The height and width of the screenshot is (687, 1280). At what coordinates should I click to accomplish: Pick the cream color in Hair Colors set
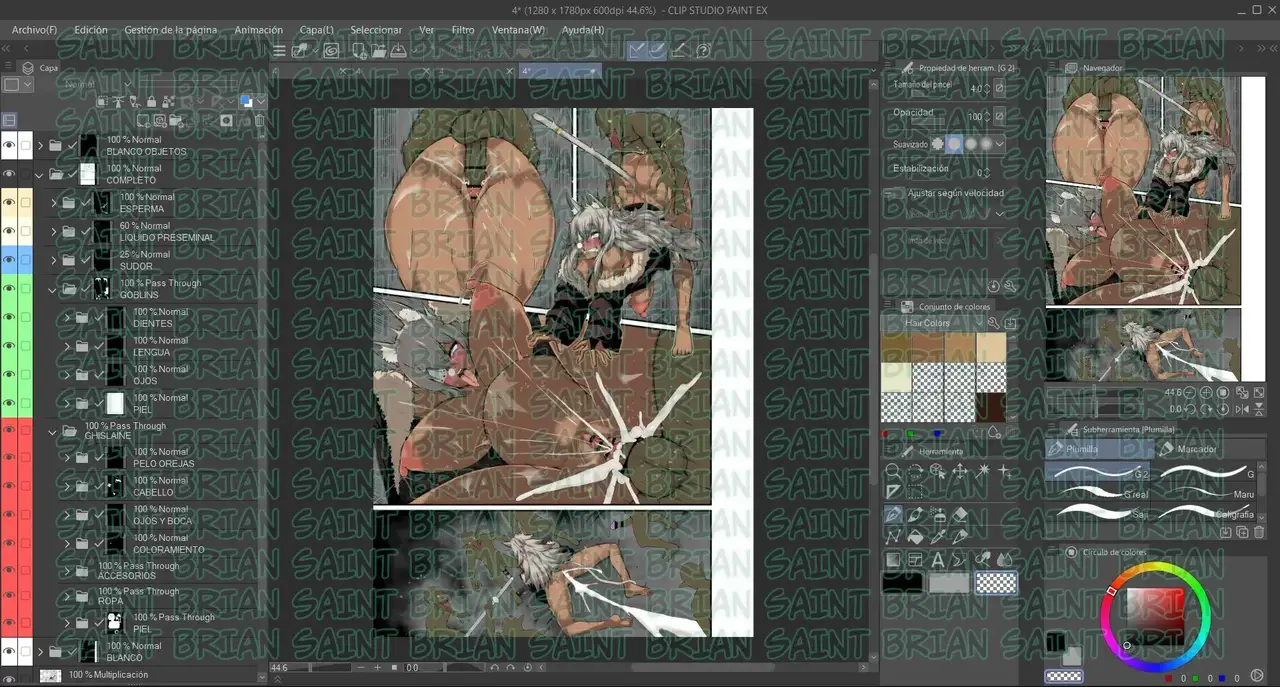(x=895, y=377)
